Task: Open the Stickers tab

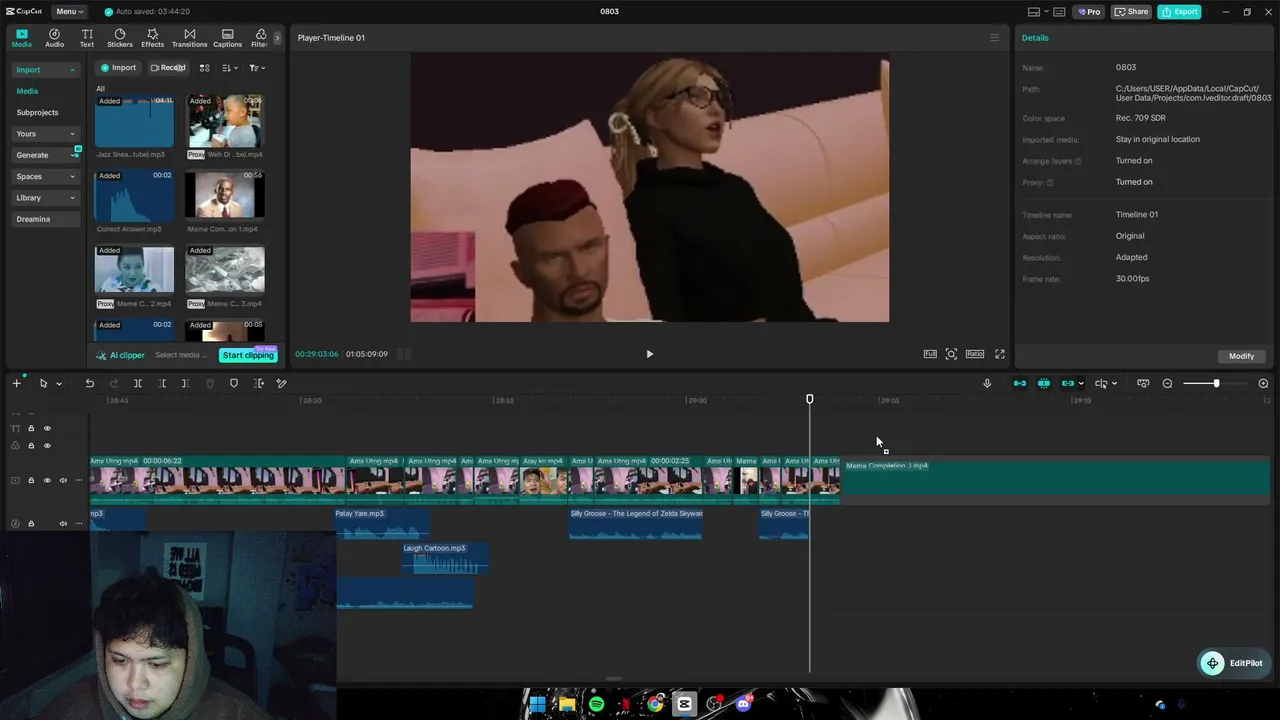Action: point(120,38)
